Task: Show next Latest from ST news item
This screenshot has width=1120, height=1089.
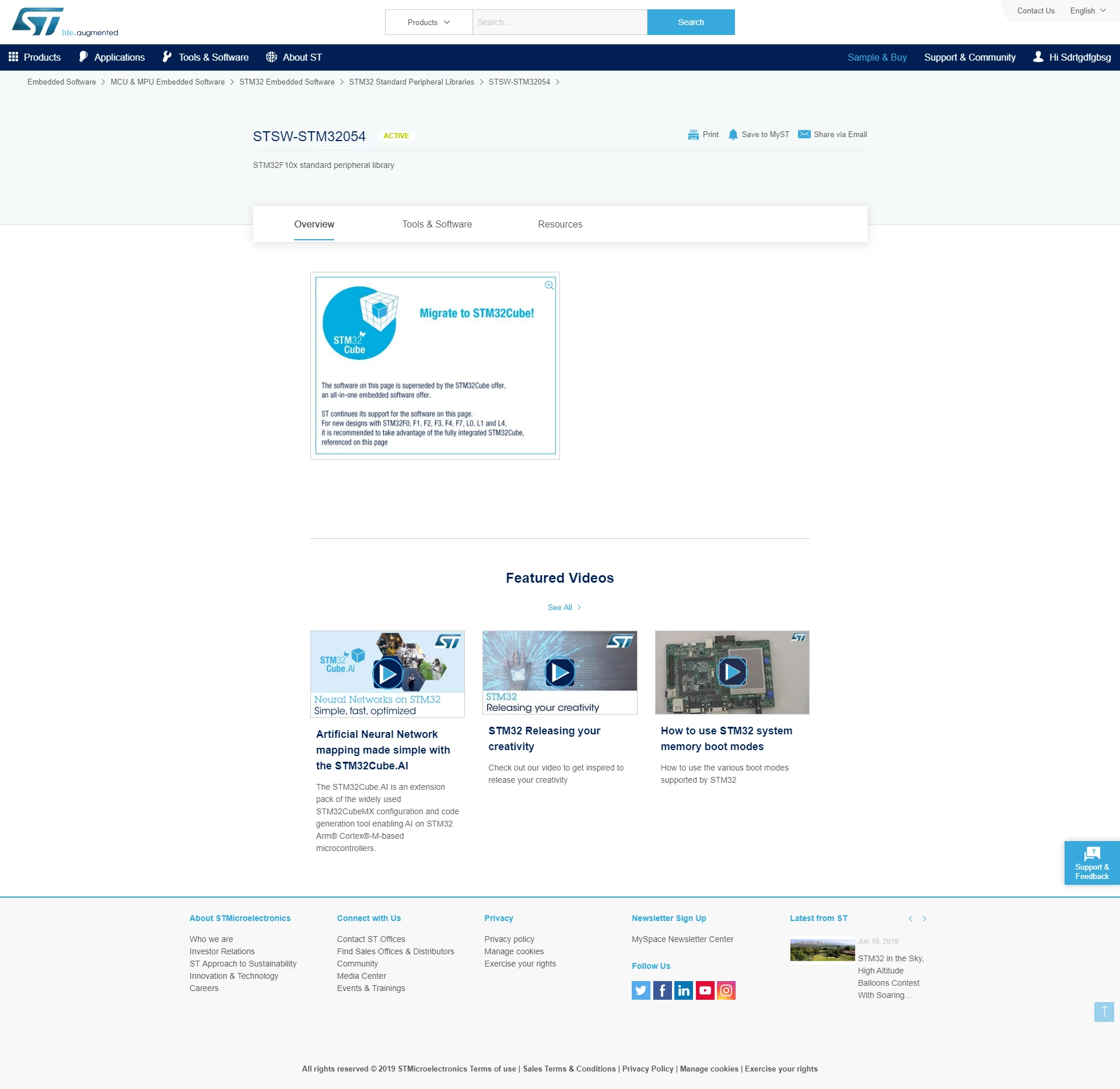Action: pos(925,919)
